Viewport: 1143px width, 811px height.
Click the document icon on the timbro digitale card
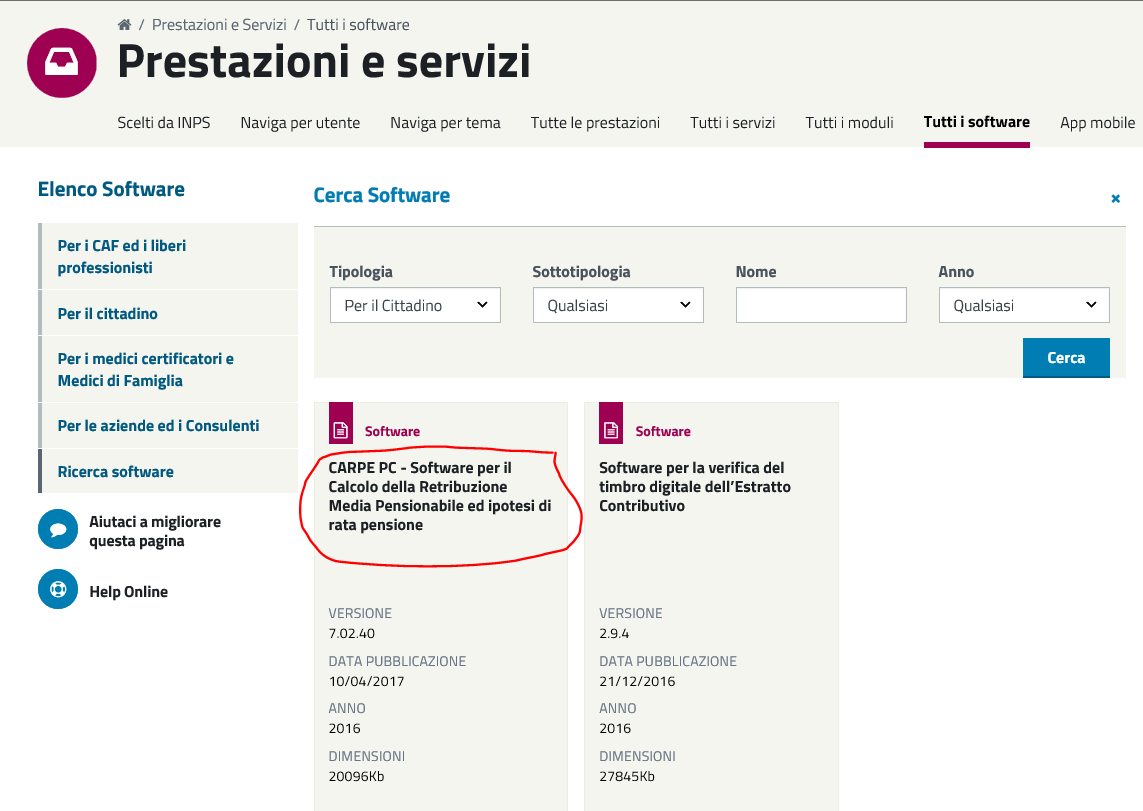tap(611, 429)
